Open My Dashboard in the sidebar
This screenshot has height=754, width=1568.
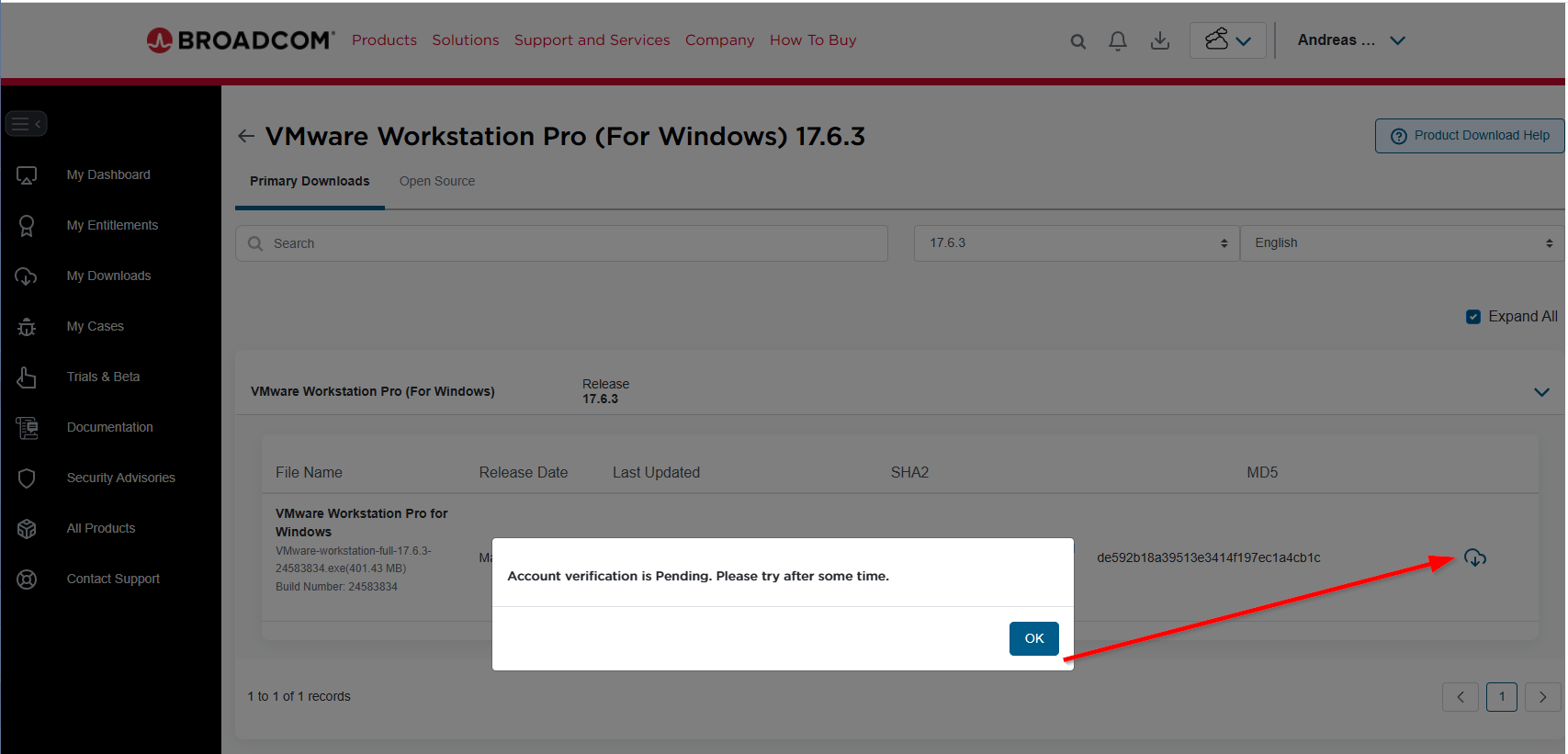pos(108,175)
